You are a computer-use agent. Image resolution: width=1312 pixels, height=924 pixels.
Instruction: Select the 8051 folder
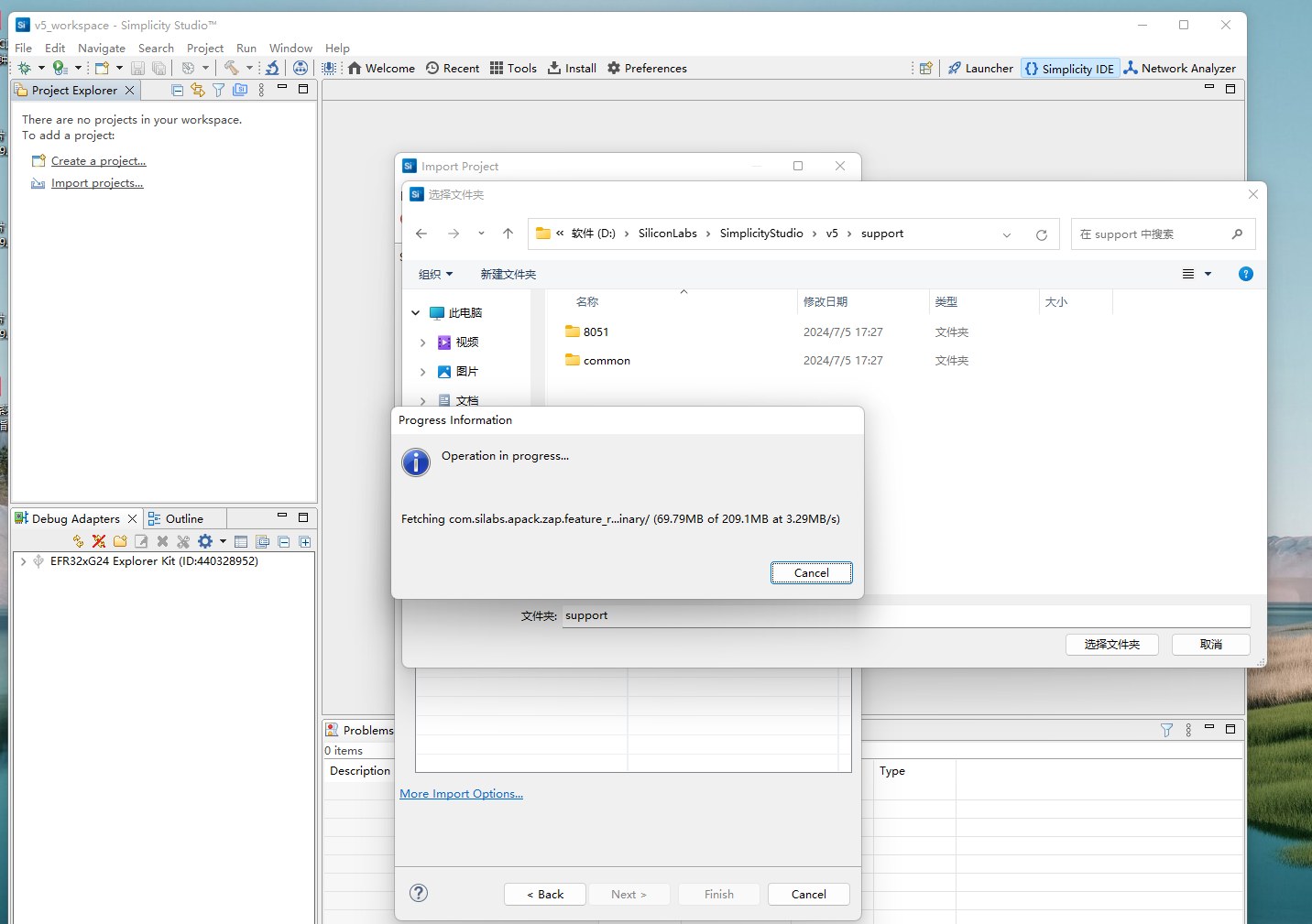pos(586,332)
